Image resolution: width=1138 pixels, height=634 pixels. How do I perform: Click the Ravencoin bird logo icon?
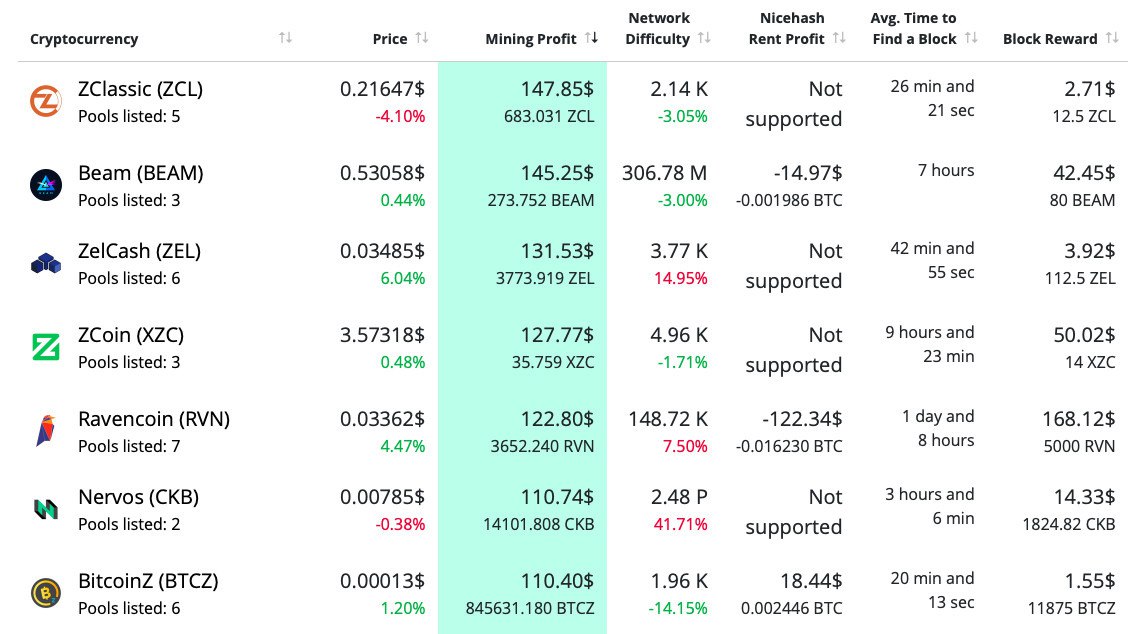click(x=45, y=431)
